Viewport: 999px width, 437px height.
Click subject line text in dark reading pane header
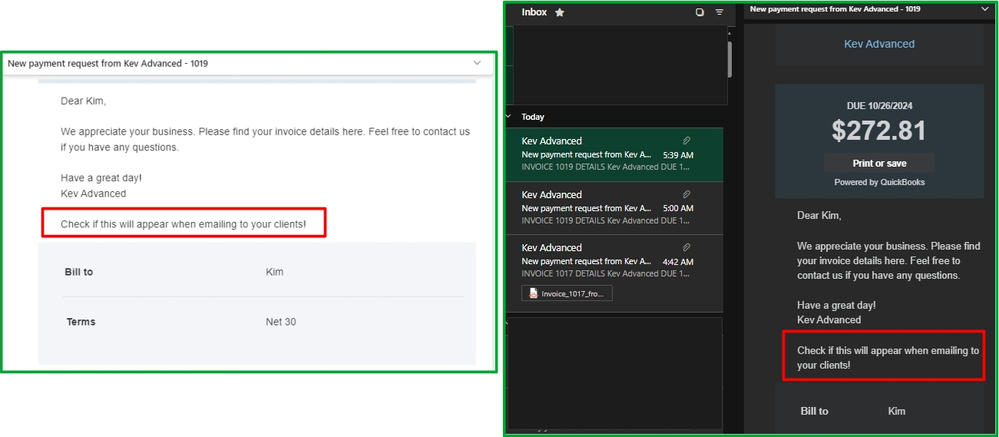point(835,9)
